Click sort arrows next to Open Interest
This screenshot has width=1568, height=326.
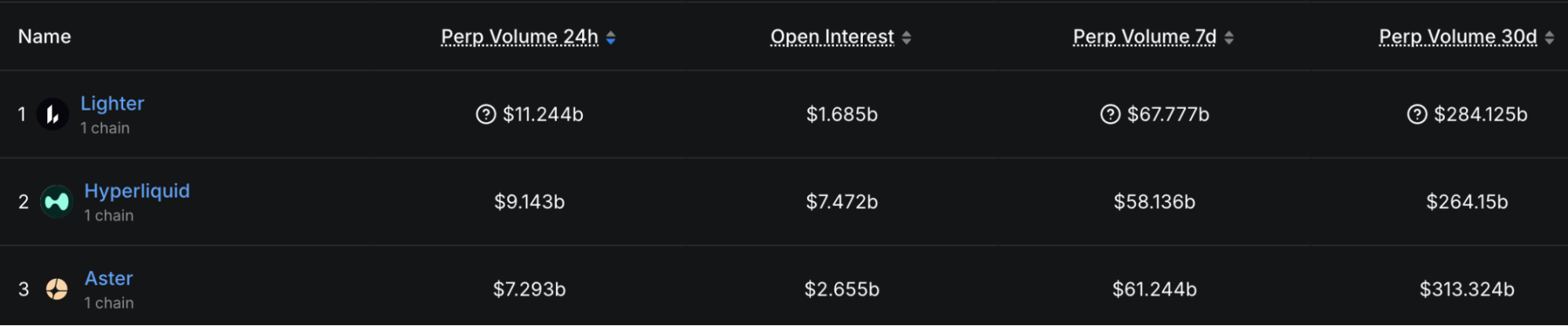(907, 38)
